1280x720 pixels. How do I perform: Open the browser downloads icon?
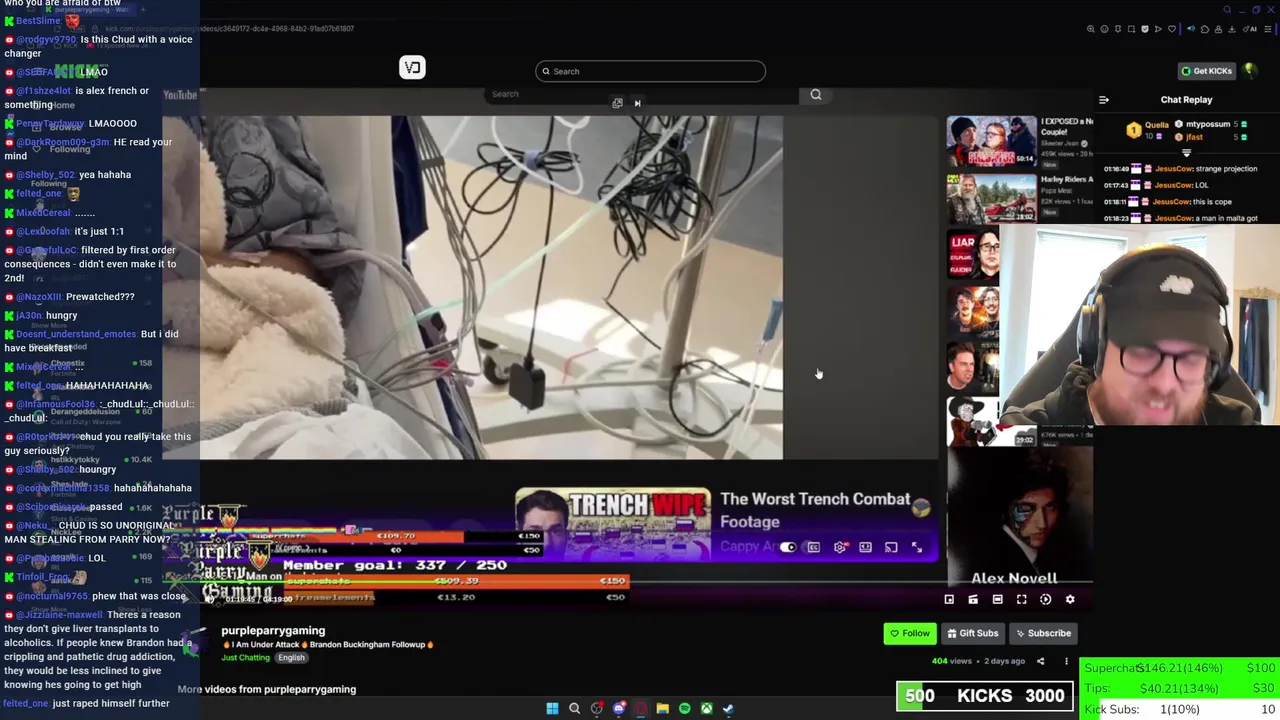coord(1232,29)
